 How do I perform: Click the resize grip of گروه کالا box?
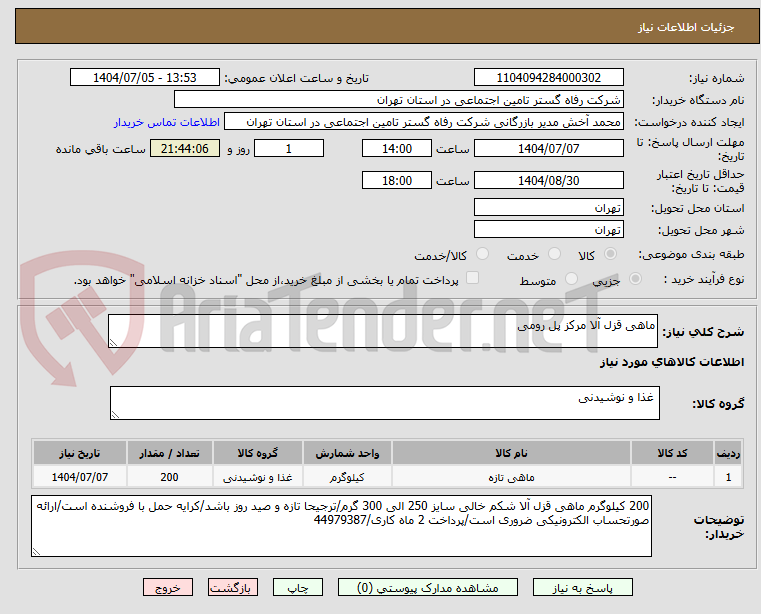pyautogui.click(x=115, y=415)
